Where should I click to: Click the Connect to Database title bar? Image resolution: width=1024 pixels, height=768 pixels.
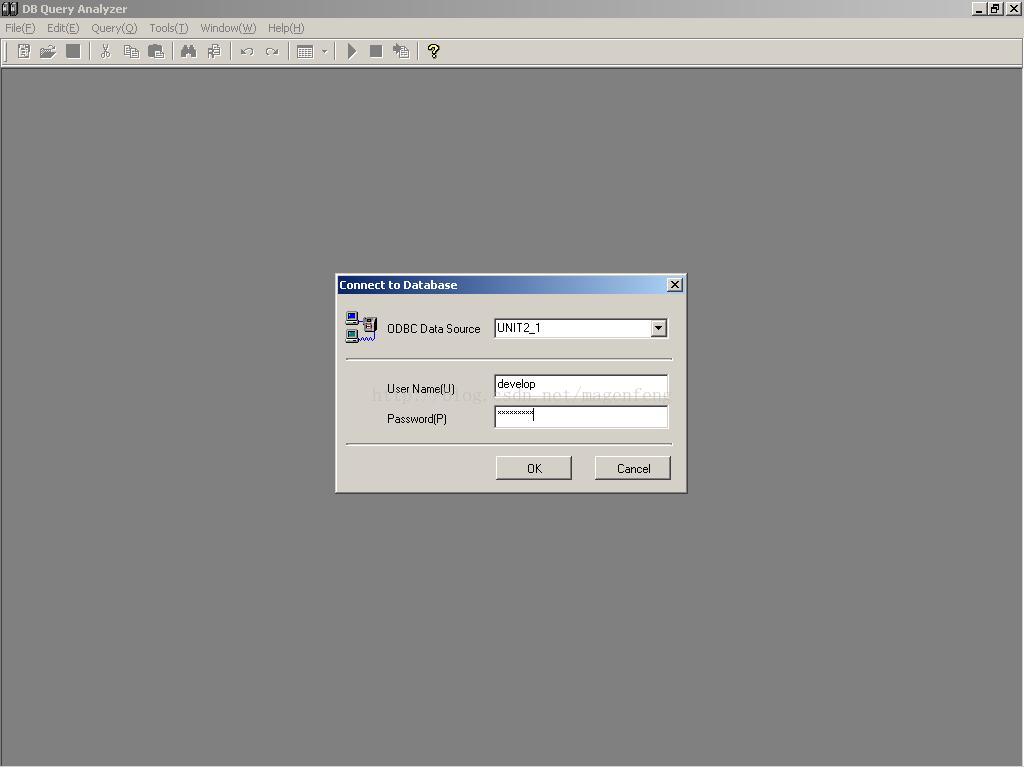pos(511,285)
